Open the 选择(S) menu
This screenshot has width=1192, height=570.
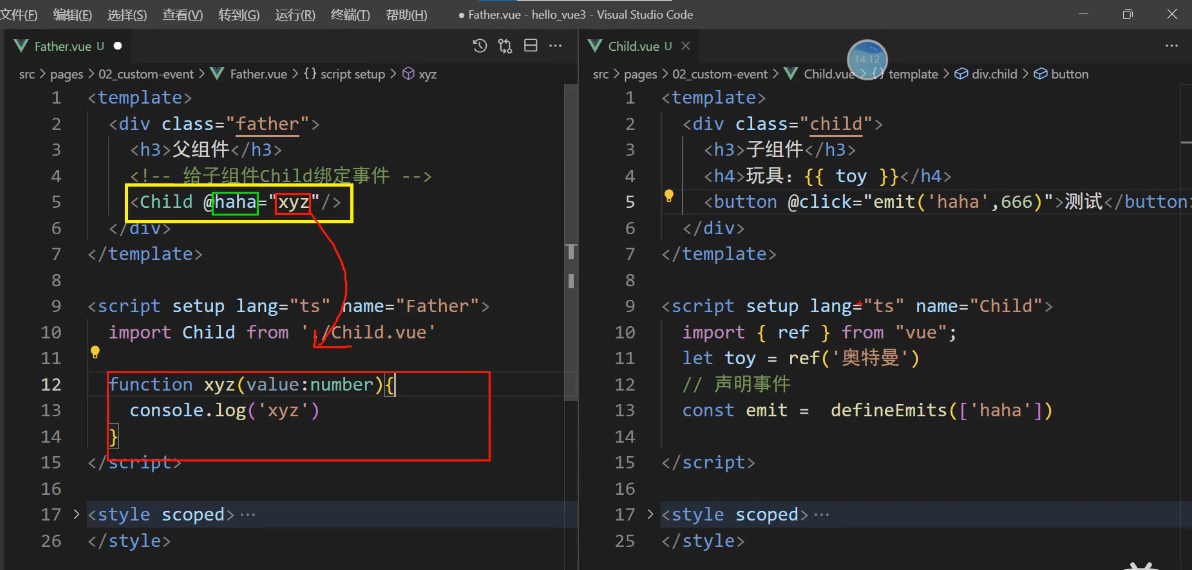pos(127,14)
